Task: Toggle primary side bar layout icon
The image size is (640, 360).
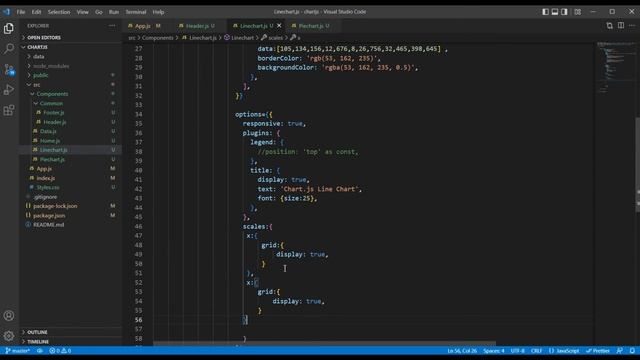Action: tap(545, 12)
